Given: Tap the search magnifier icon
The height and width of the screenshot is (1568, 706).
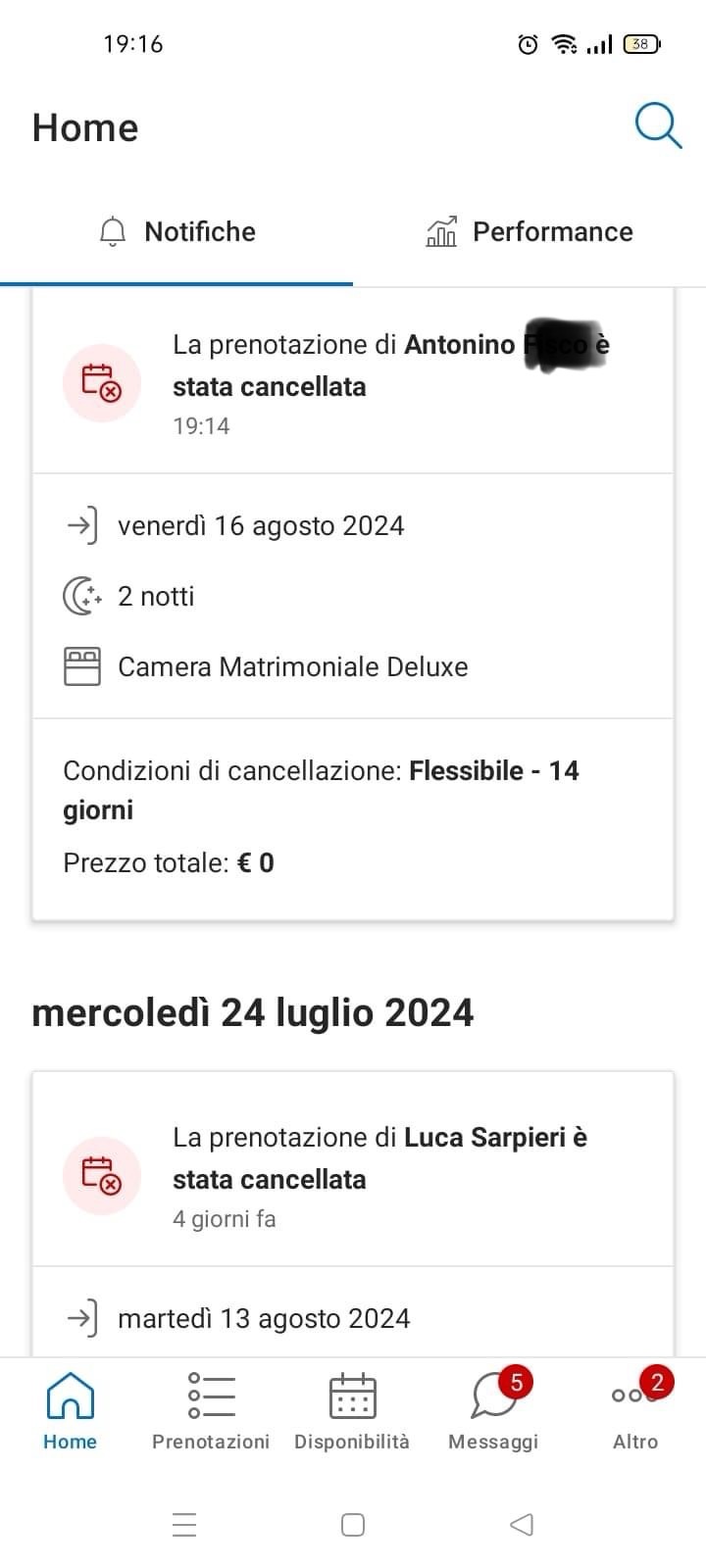Looking at the screenshot, I should [x=658, y=126].
